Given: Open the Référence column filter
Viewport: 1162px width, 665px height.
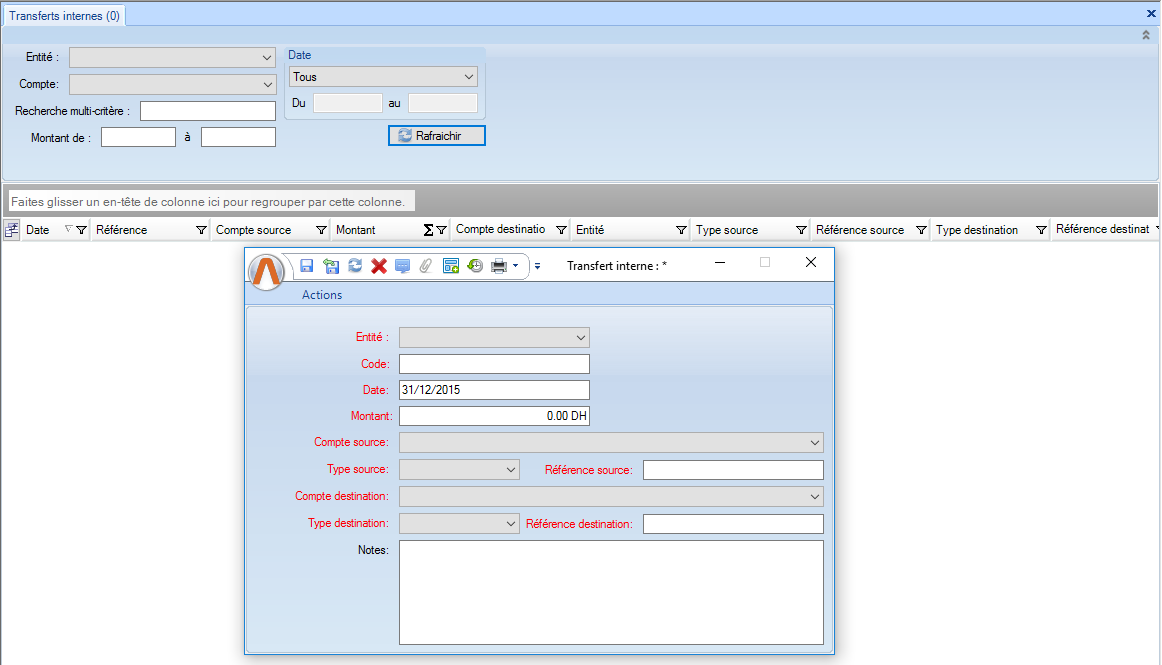Looking at the screenshot, I should tap(201, 230).
